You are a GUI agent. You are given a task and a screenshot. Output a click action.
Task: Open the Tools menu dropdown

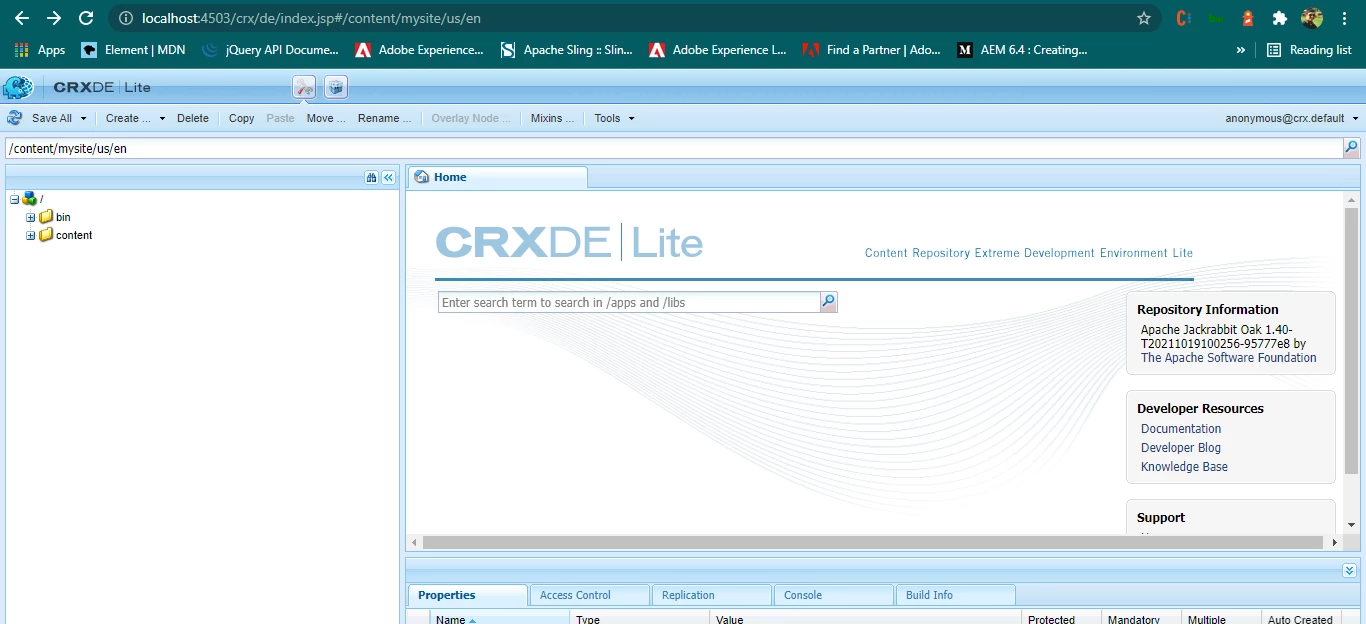(614, 118)
